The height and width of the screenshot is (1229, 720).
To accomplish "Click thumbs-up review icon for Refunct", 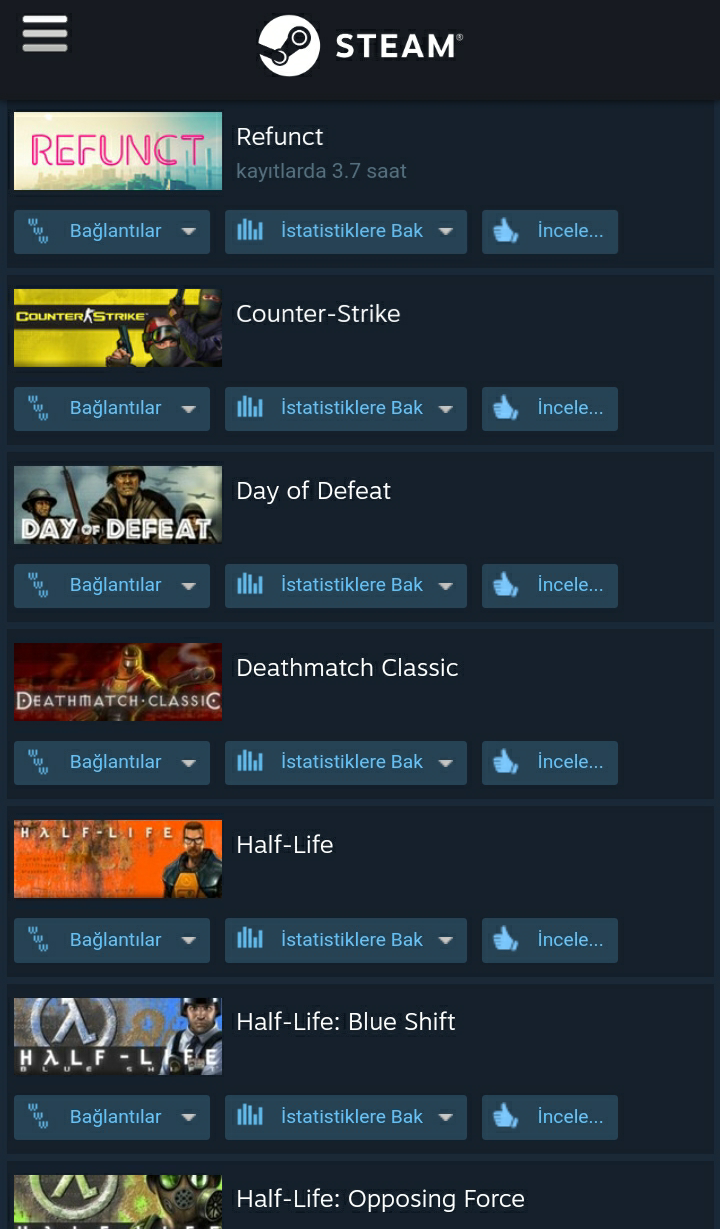I will [x=506, y=232].
